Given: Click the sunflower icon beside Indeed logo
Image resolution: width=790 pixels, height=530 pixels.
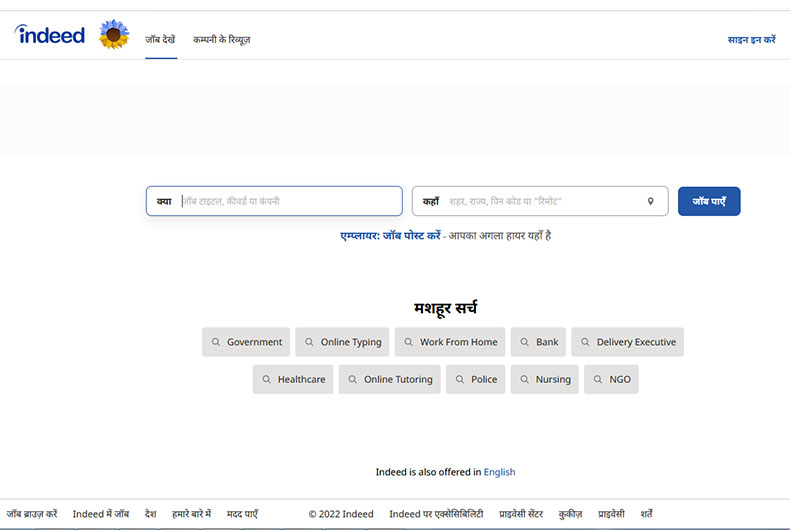Looking at the screenshot, I should click(114, 34).
